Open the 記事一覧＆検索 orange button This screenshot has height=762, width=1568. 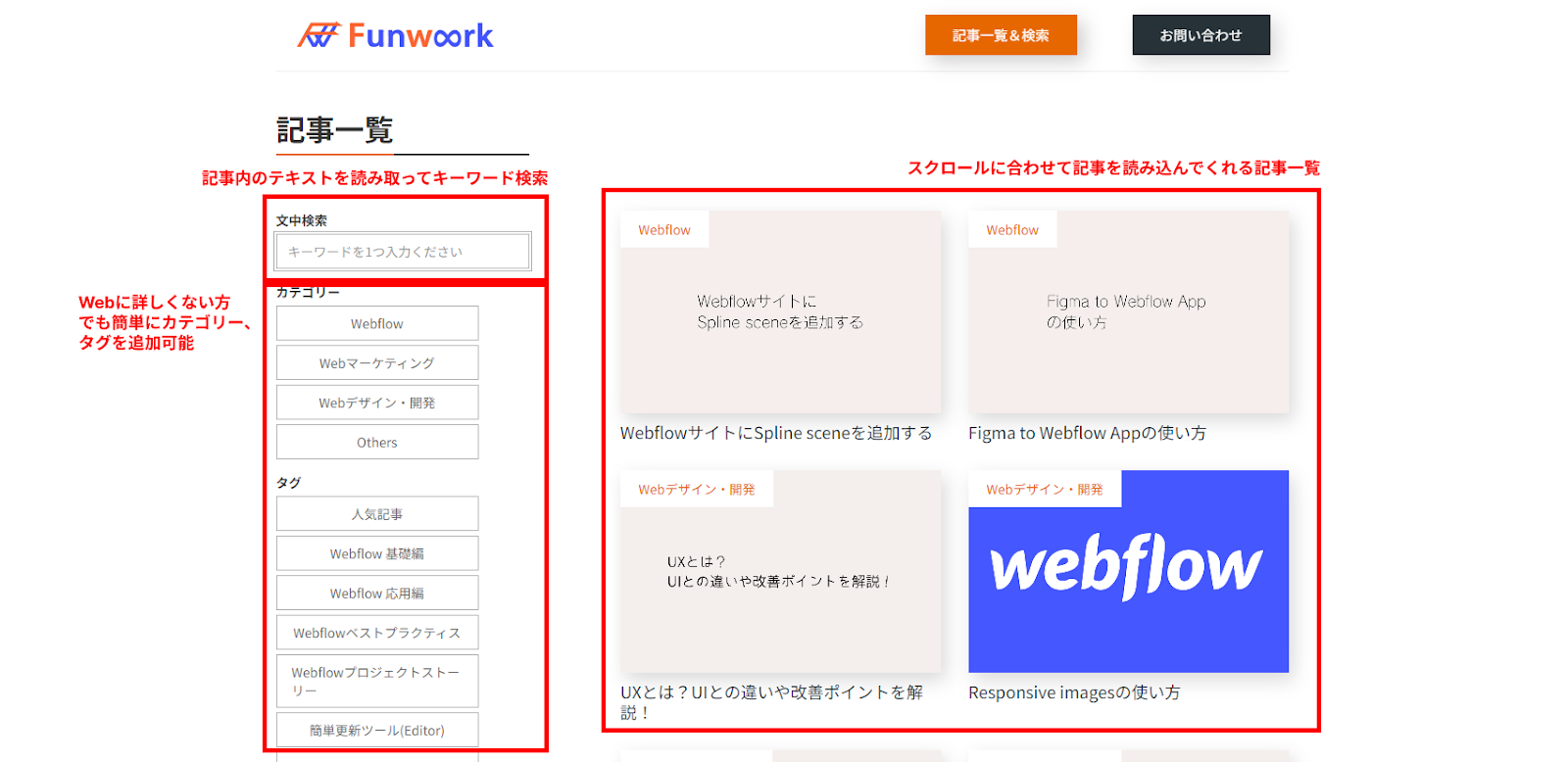pos(1001,35)
